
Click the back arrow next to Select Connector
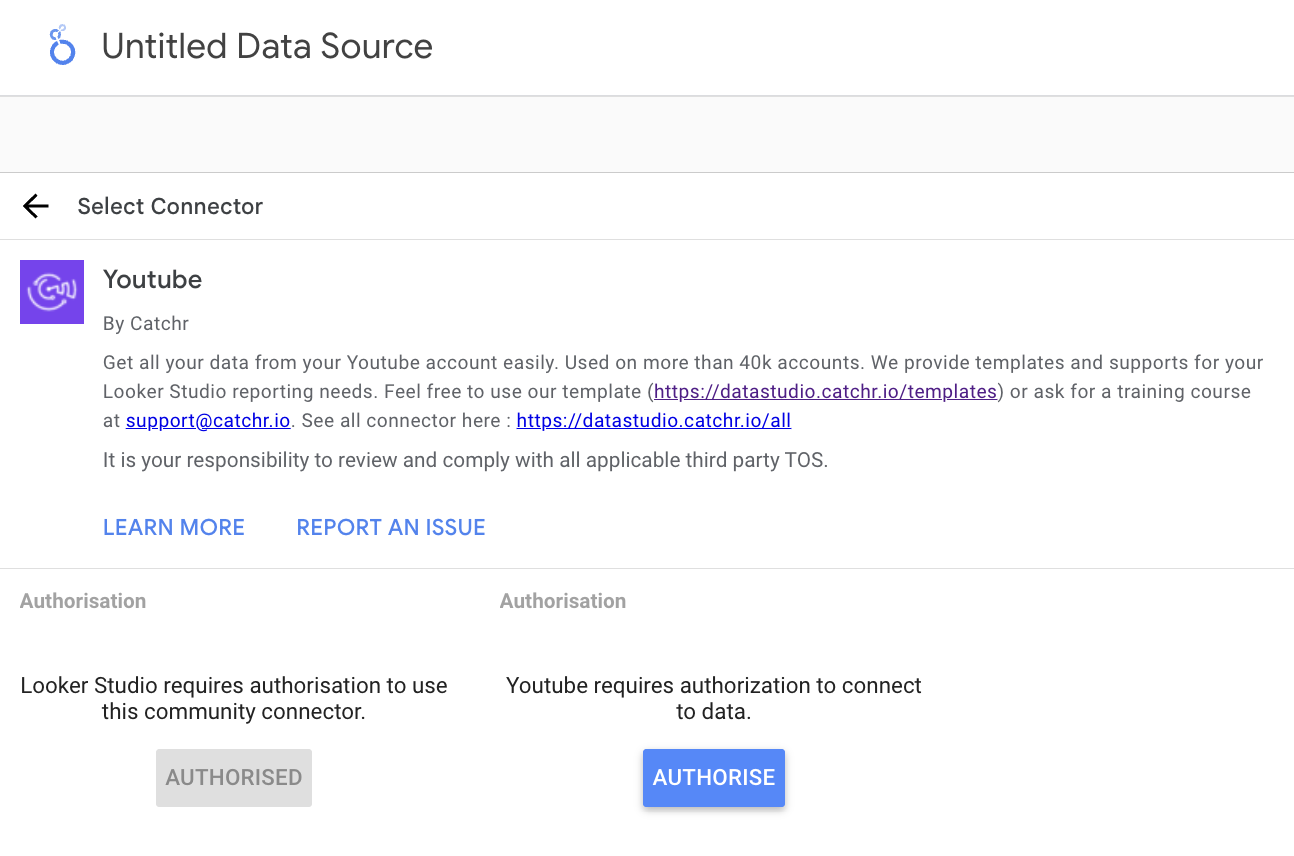pos(35,205)
